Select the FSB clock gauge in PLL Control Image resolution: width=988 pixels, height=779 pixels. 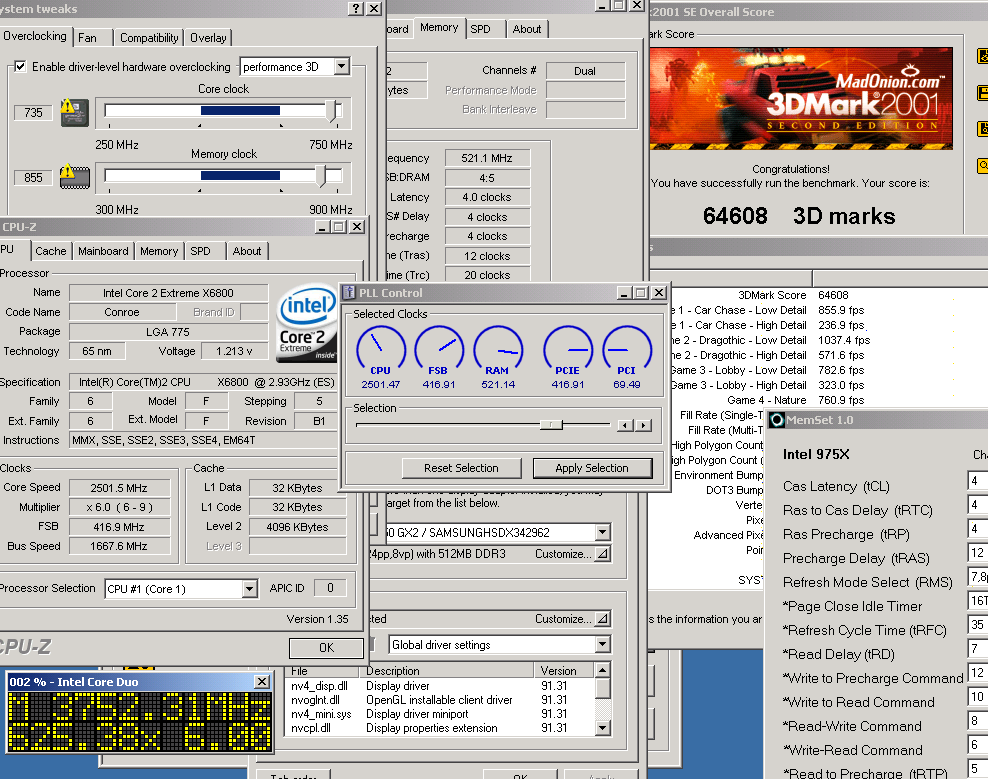(x=439, y=357)
